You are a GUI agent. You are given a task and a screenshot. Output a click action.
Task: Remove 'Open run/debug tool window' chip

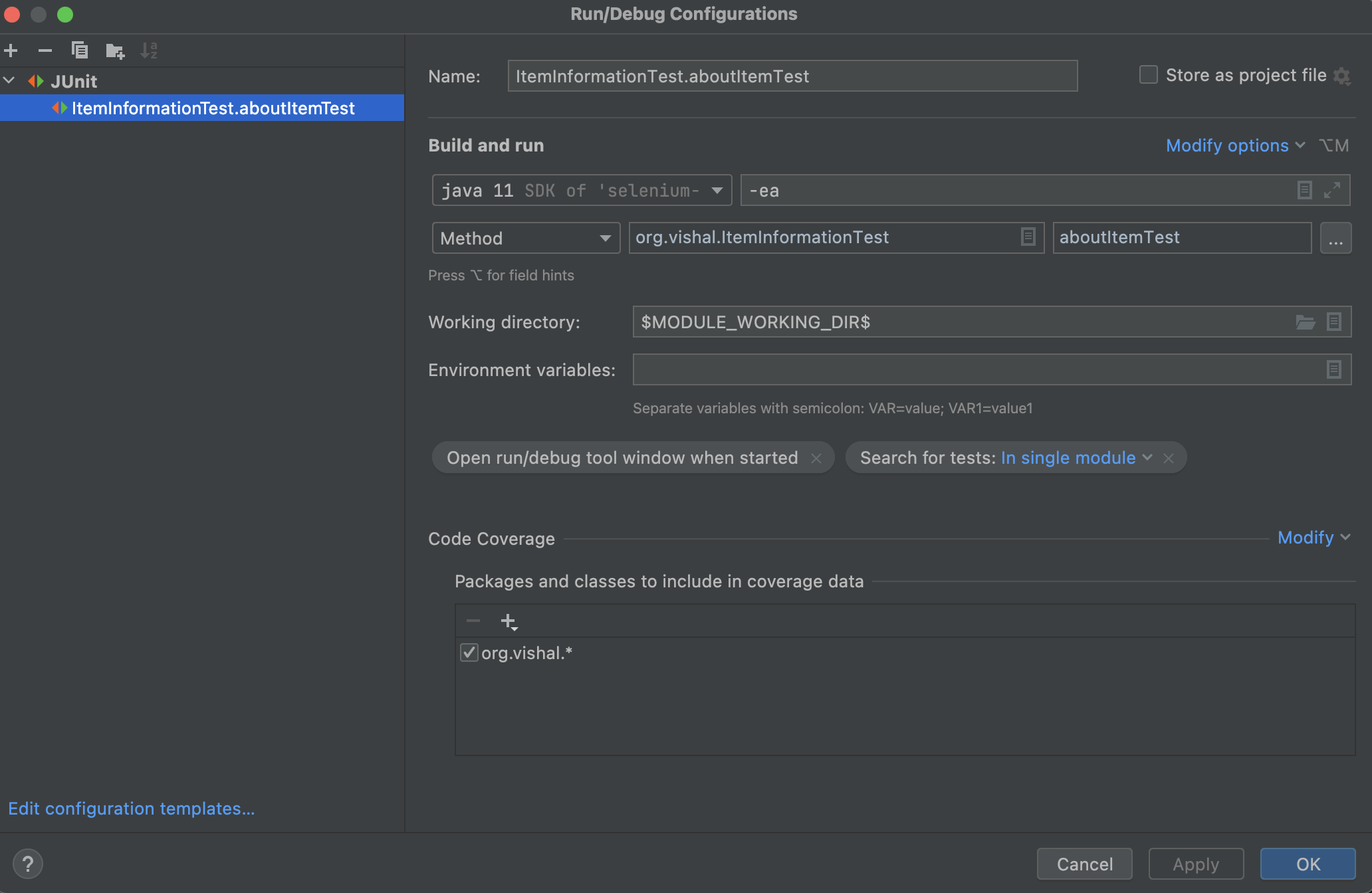click(816, 458)
